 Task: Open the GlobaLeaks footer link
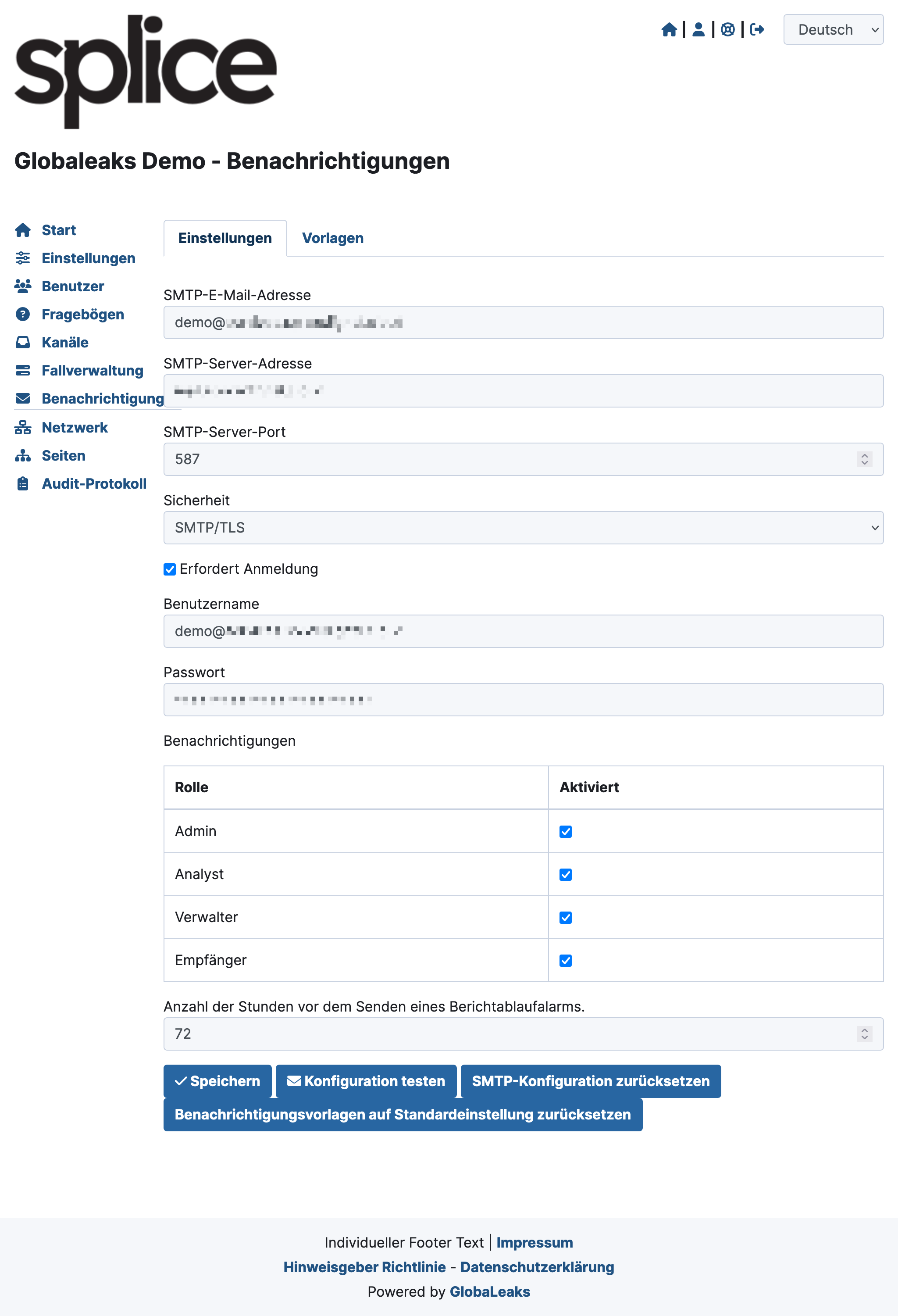tap(490, 1291)
